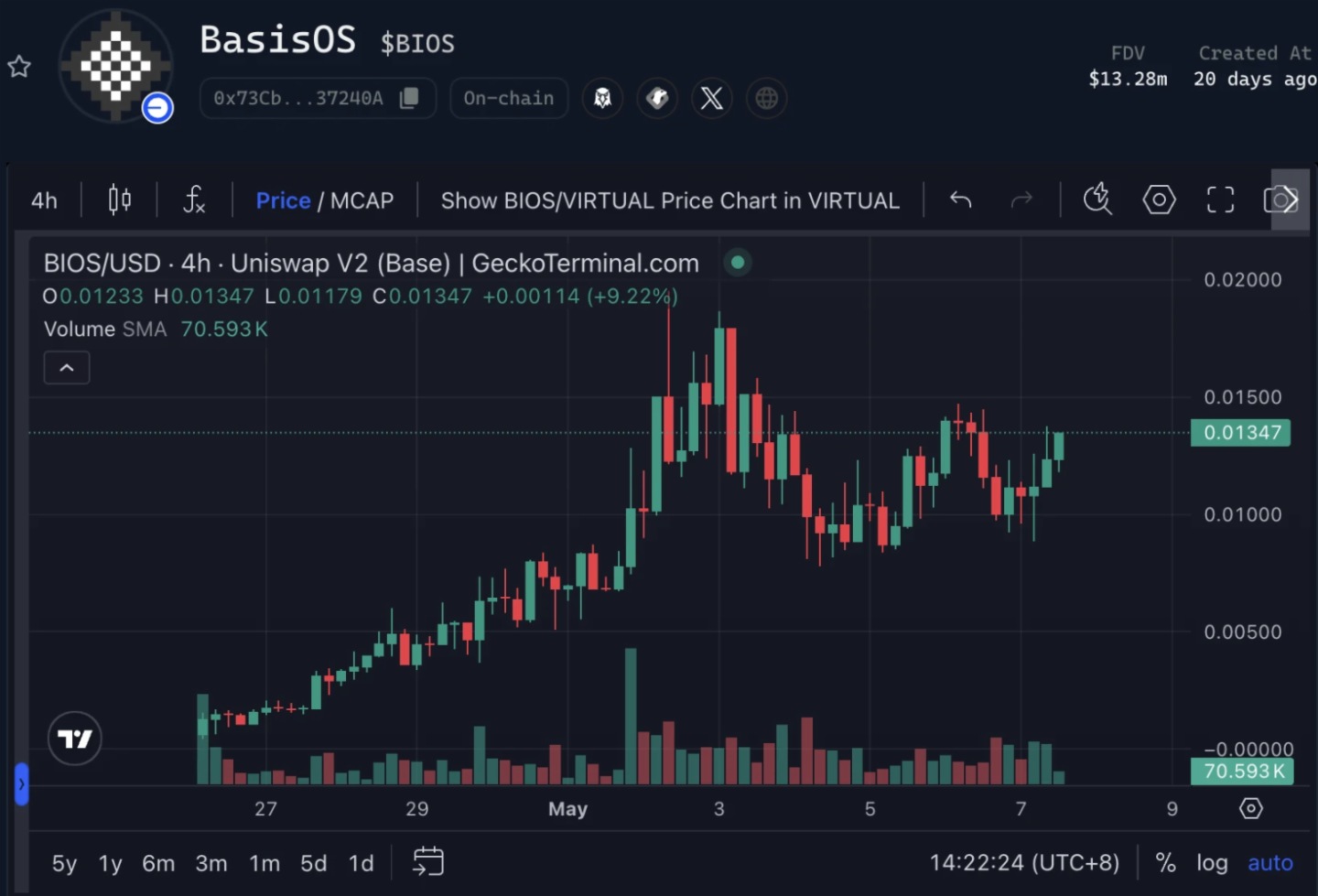
Task: Toggle the percent scale mode
Action: click(1165, 862)
